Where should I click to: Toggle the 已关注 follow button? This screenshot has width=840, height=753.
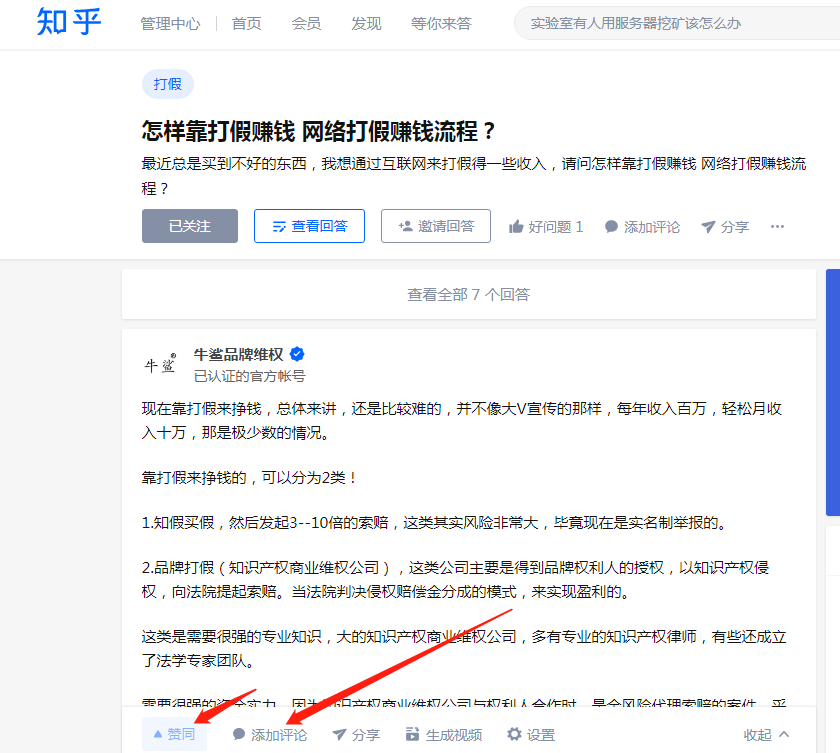tap(190, 226)
